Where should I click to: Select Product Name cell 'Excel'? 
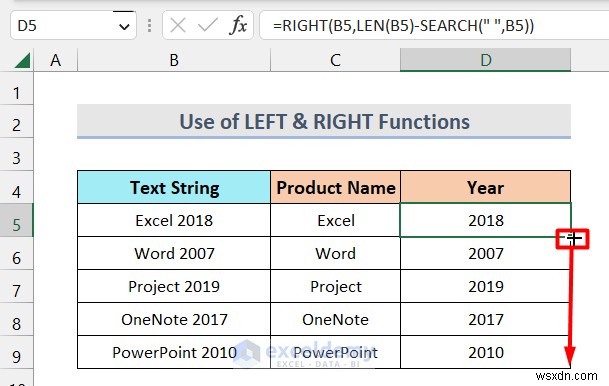335,220
